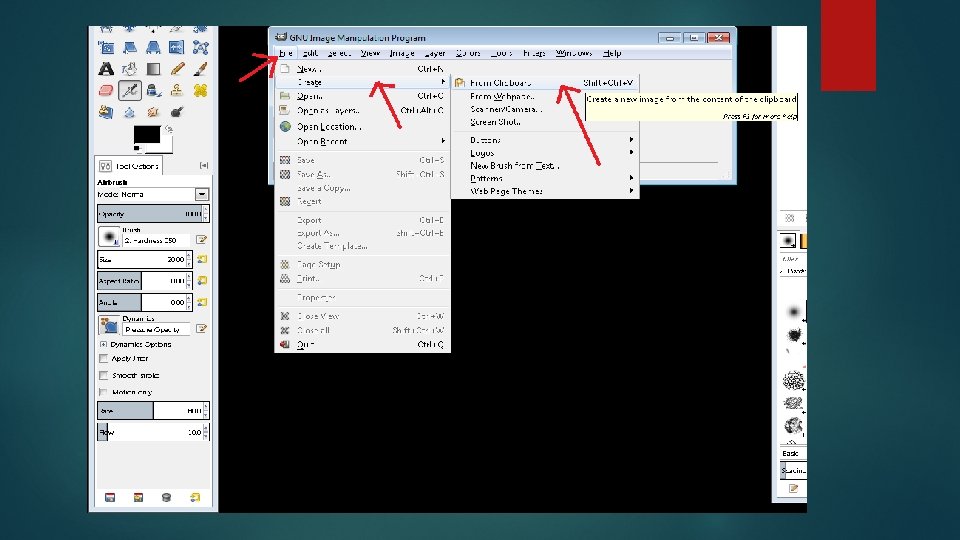The height and width of the screenshot is (540, 960).
Task: Choose Screen Shot in Create submenu
Action: 545,122
